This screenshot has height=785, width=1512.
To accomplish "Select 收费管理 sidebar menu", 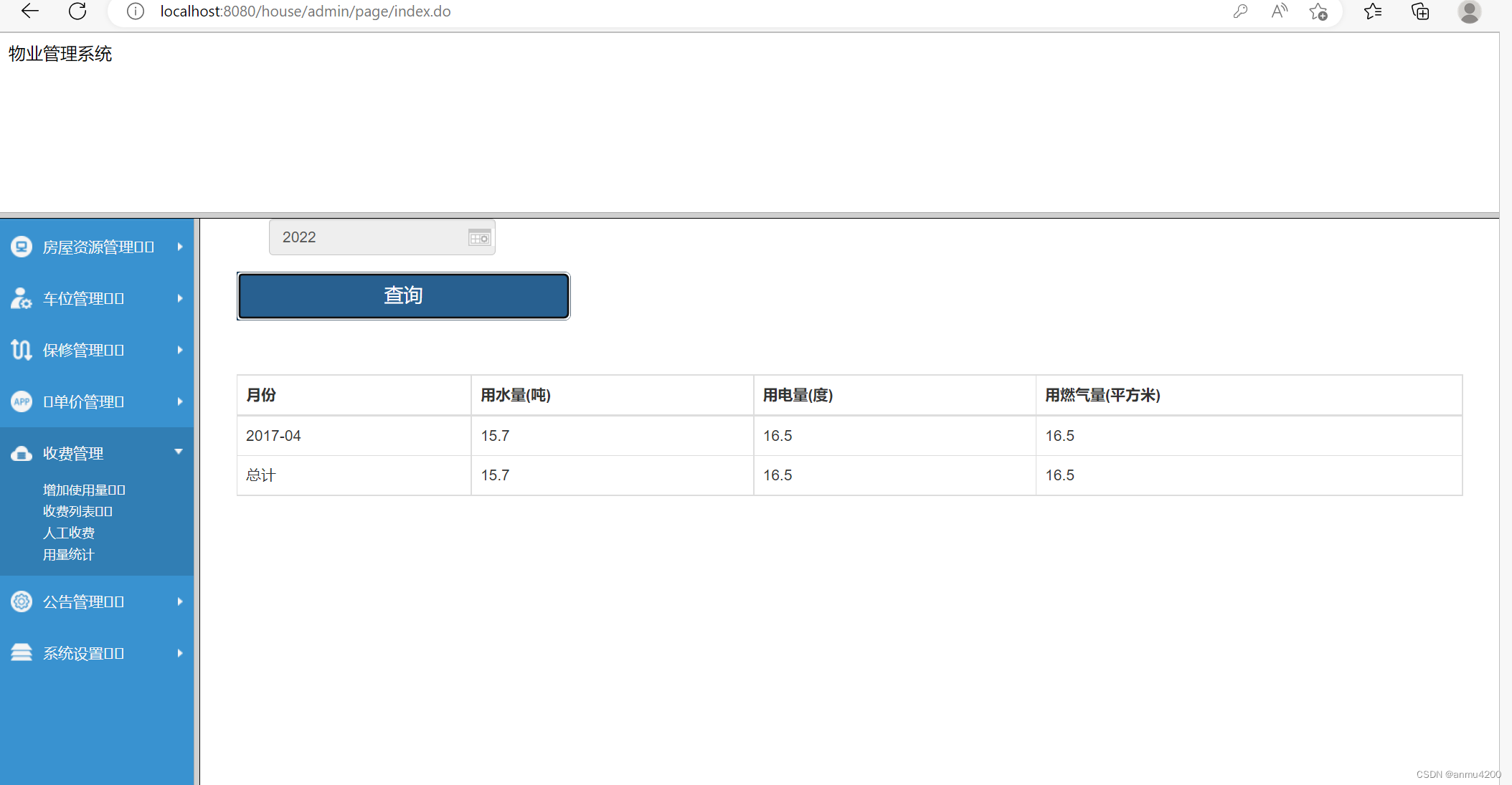I will point(97,453).
